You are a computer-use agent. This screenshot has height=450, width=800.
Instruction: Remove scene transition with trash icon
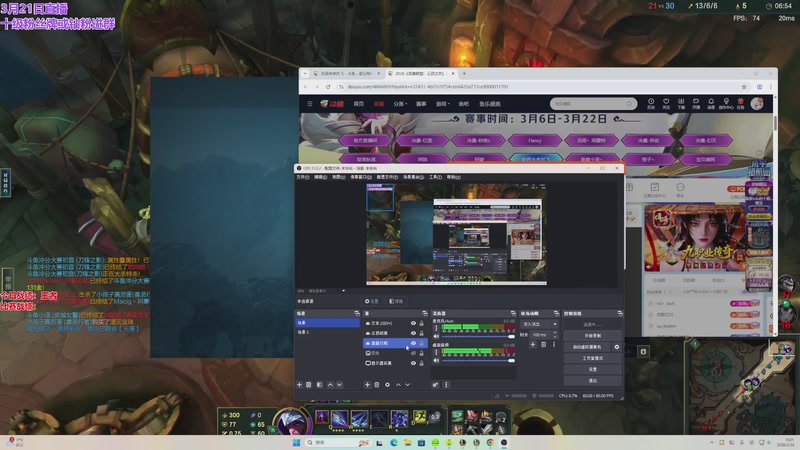tap(543, 345)
